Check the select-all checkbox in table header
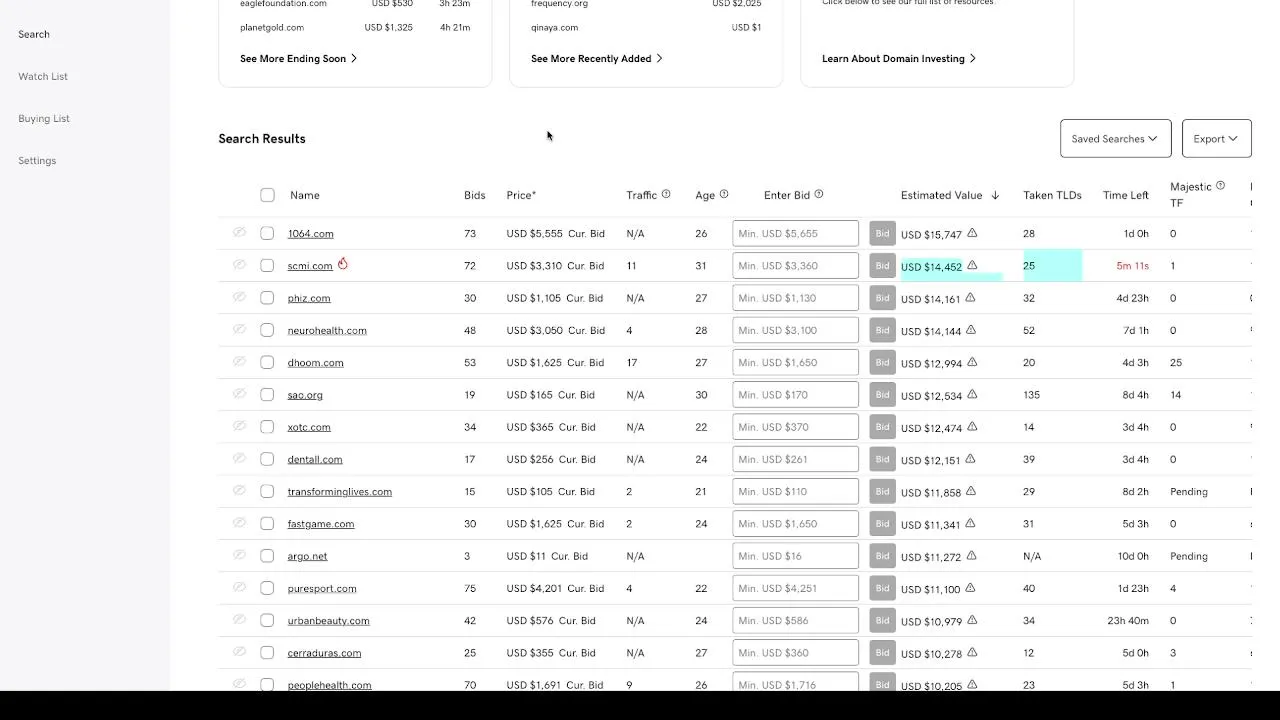 click(267, 195)
